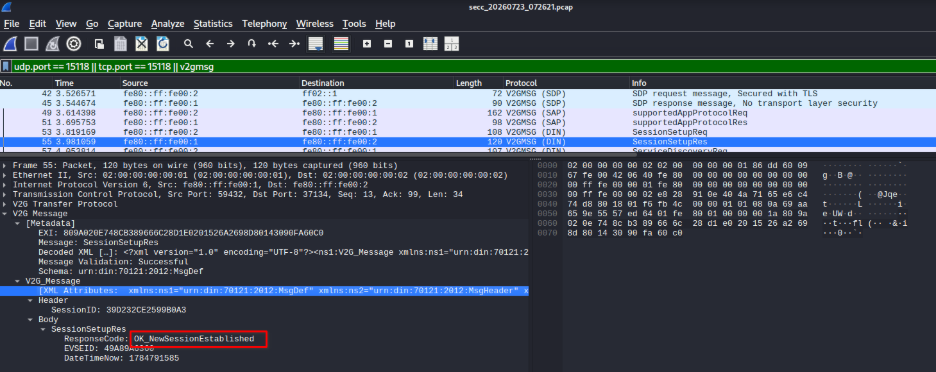This screenshot has width=936, height=372.
Task: Open capture options gear icon
Action: [x=73, y=44]
